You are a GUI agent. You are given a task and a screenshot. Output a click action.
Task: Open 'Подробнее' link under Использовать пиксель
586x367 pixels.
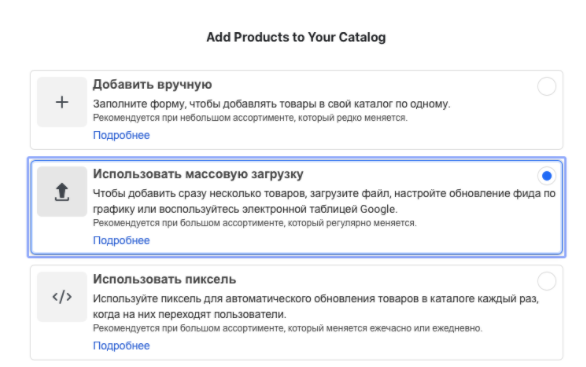pyautogui.click(x=121, y=346)
